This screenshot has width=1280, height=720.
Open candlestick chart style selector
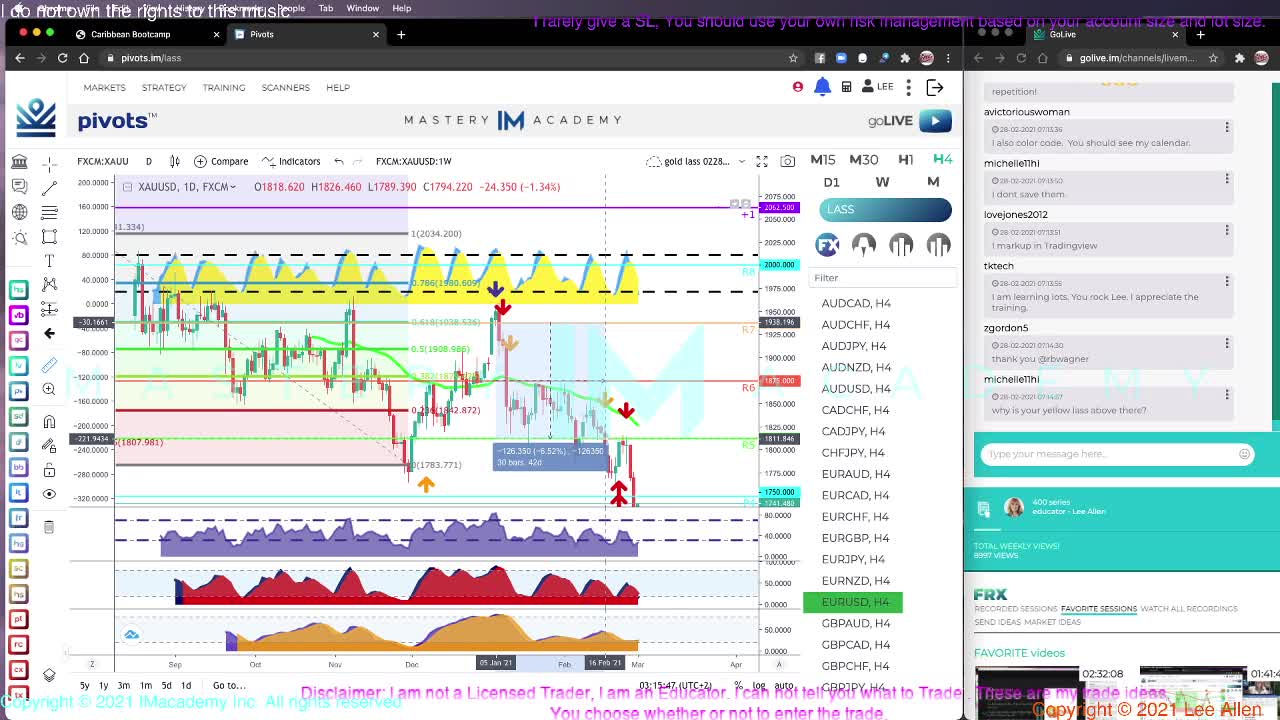coord(175,161)
